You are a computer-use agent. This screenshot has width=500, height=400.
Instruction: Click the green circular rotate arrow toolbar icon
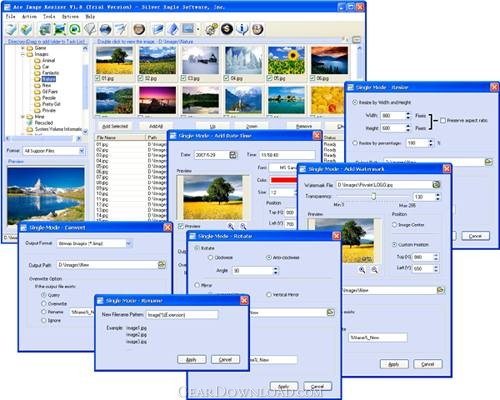point(75,30)
